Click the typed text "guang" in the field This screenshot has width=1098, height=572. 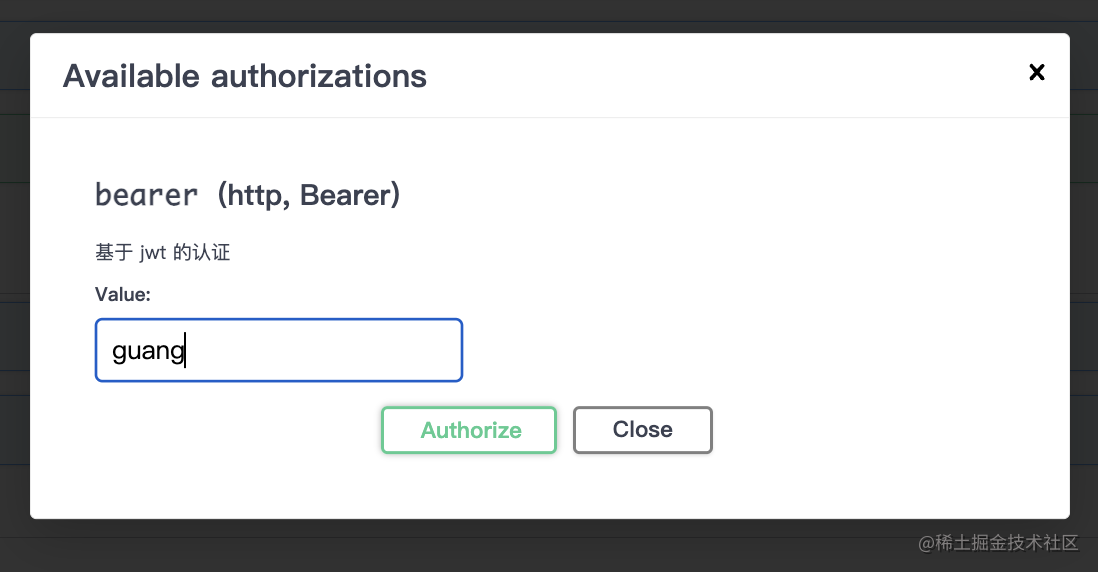tap(148, 351)
